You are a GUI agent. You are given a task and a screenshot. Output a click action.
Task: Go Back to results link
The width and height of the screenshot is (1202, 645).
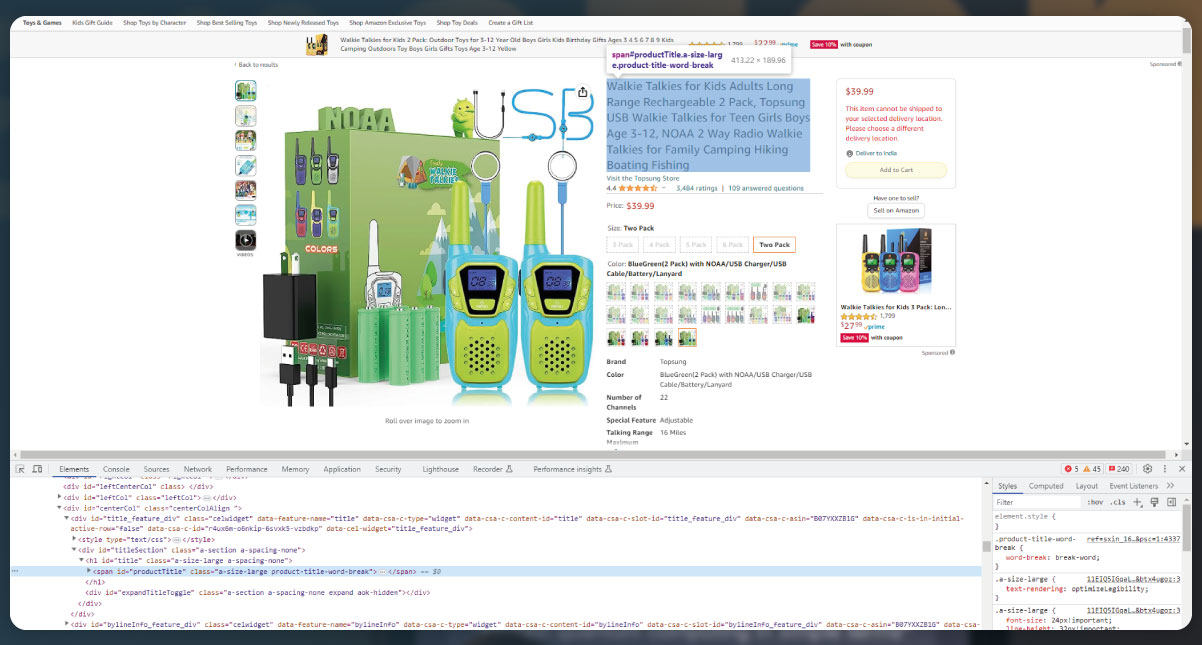click(x=257, y=64)
